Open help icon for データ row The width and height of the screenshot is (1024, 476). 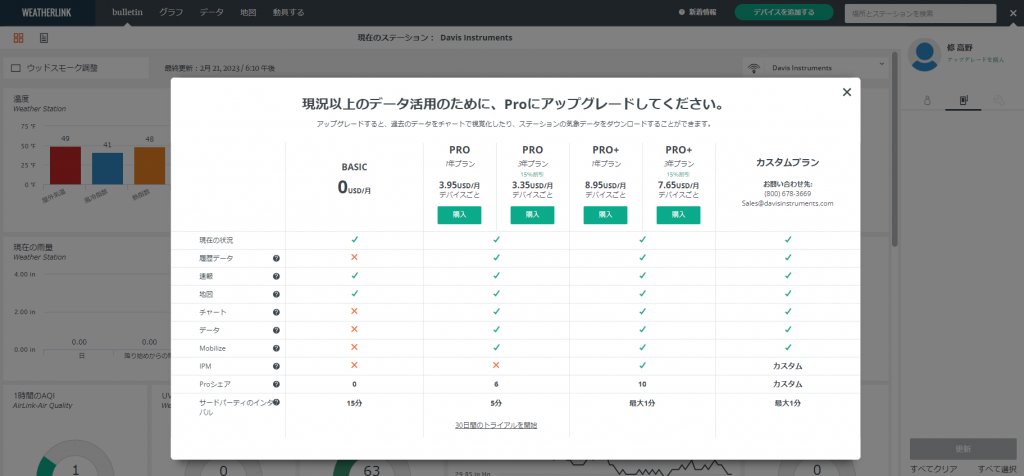276,330
